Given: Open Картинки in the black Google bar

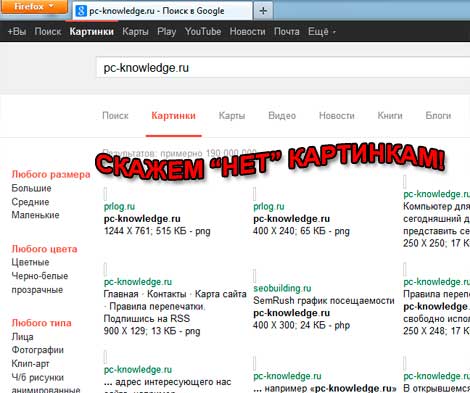Looking at the screenshot, I should coord(92,32).
